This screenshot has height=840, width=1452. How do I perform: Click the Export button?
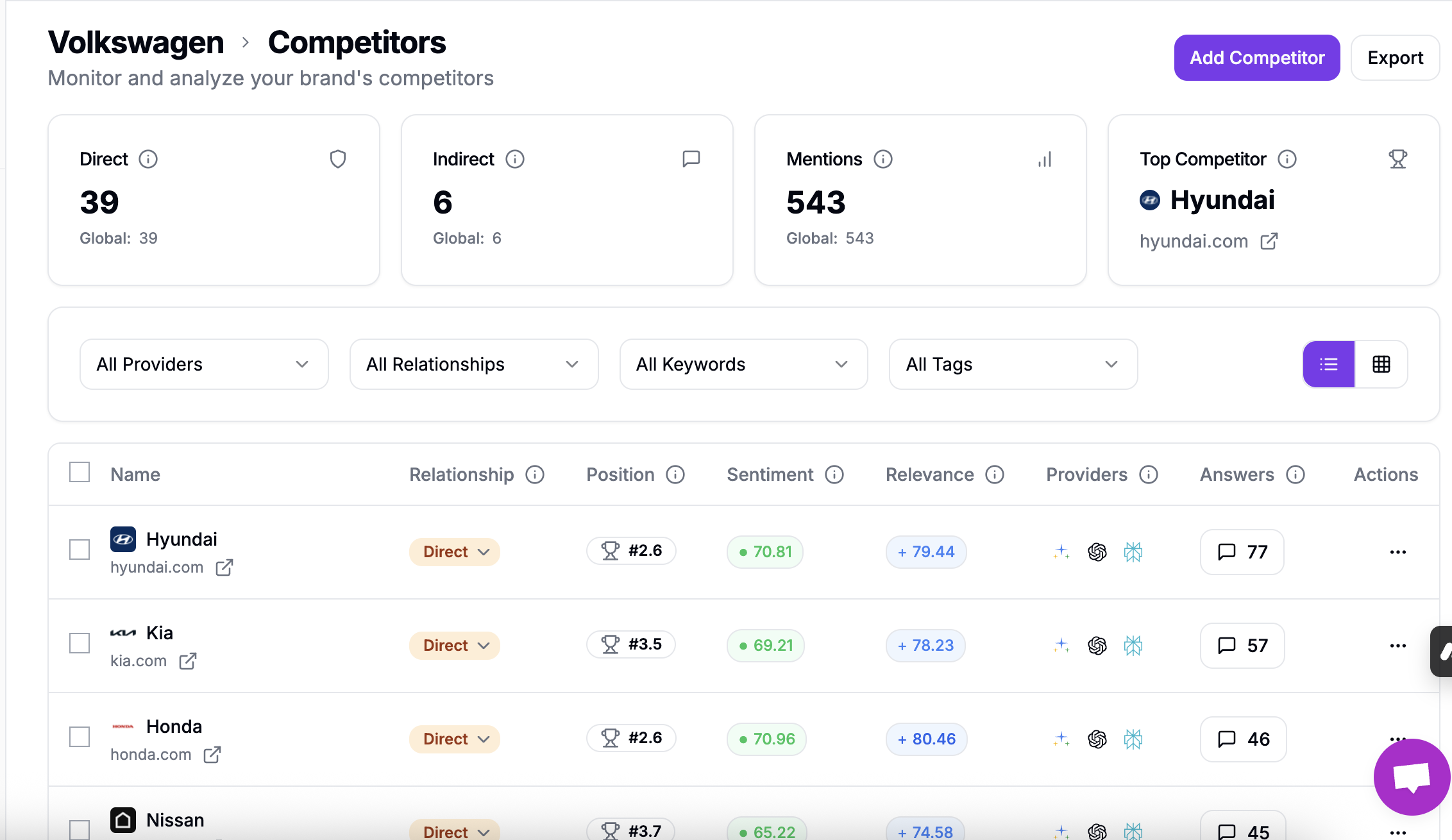pos(1396,58)
